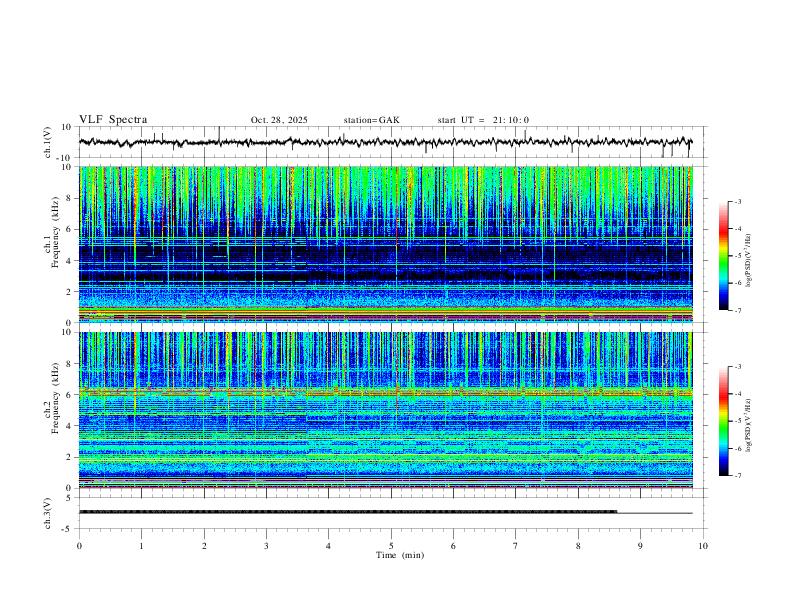Click time axis tick label "5"
Image resolution: width=792 pixels, height=612 pixels.
point(391,546)
